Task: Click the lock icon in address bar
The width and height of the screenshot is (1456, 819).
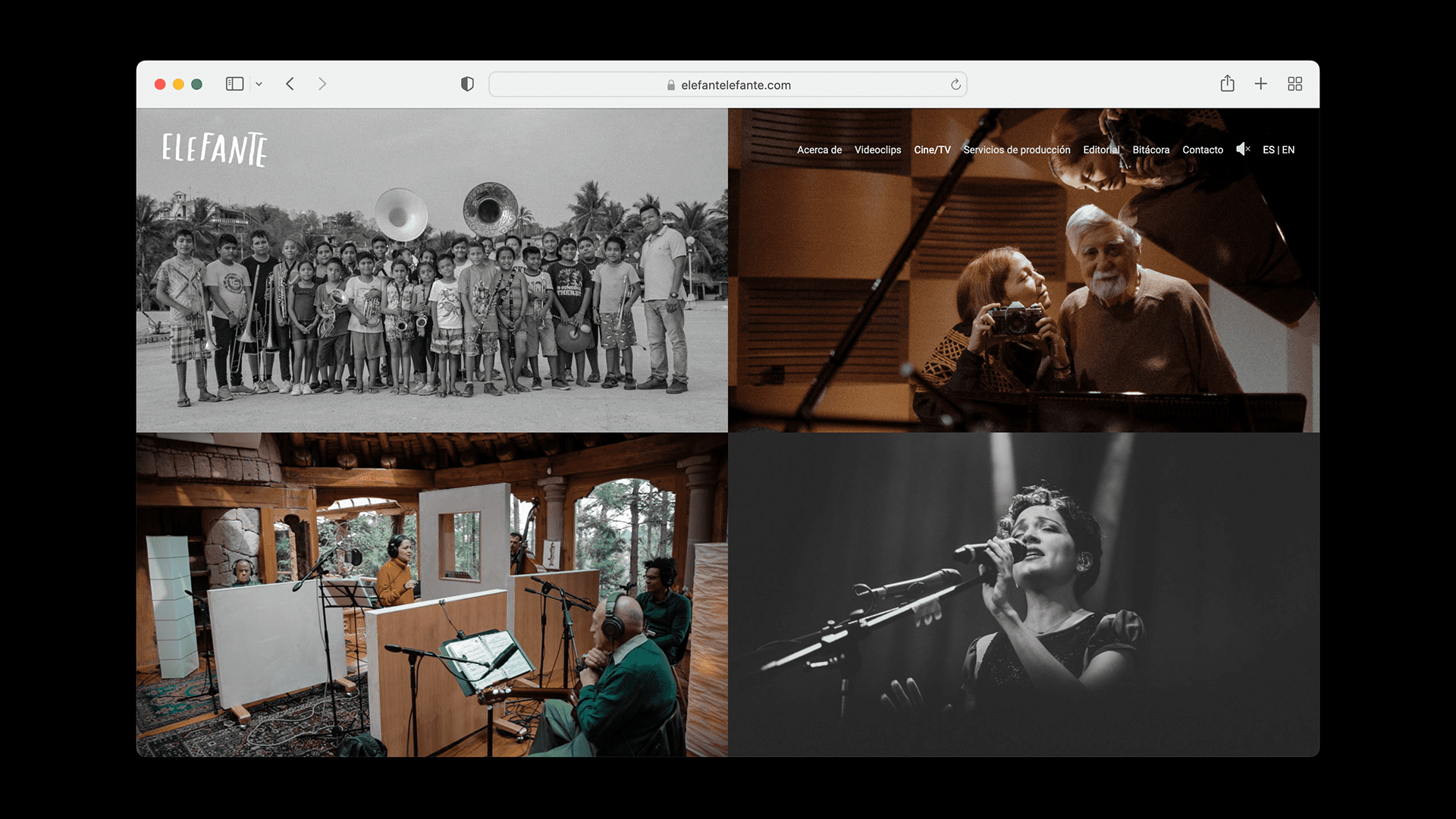Action: pyautogui.click(x=671, y=85)
